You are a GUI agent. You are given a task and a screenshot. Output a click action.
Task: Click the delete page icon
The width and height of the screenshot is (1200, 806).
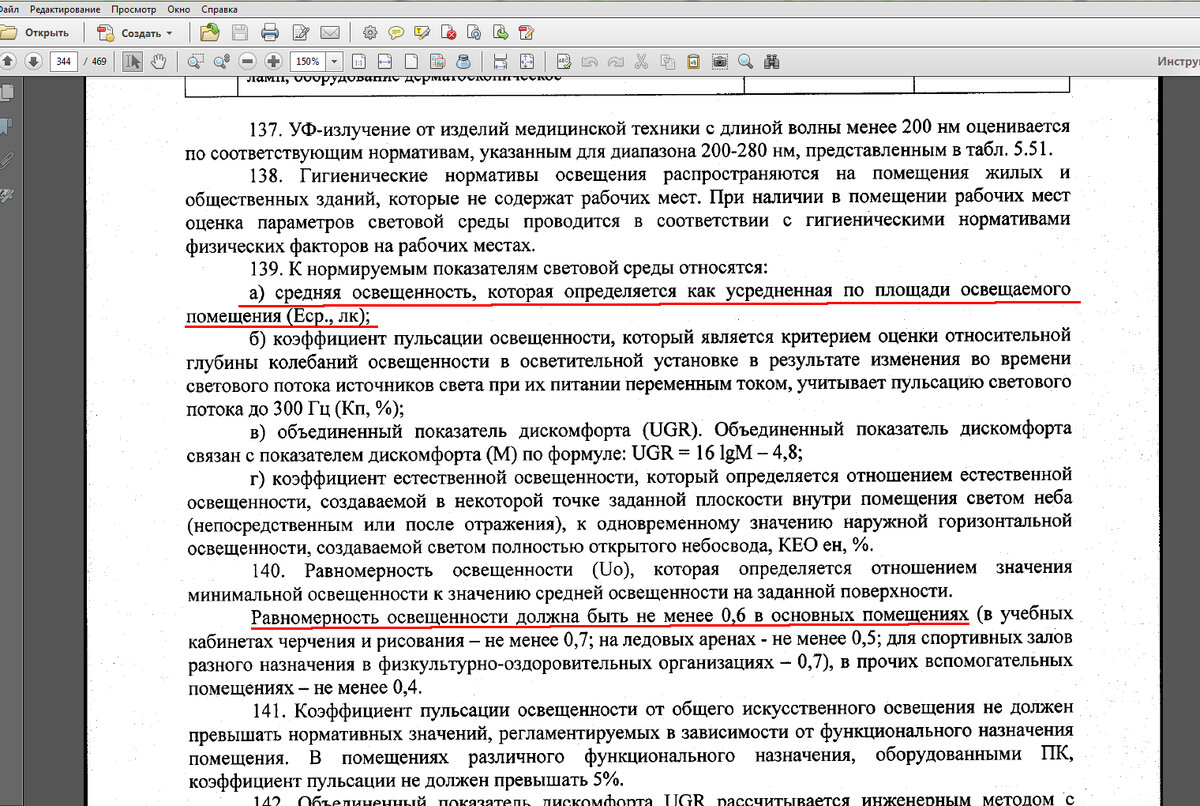pyautogui.click(x=449, y=32)
